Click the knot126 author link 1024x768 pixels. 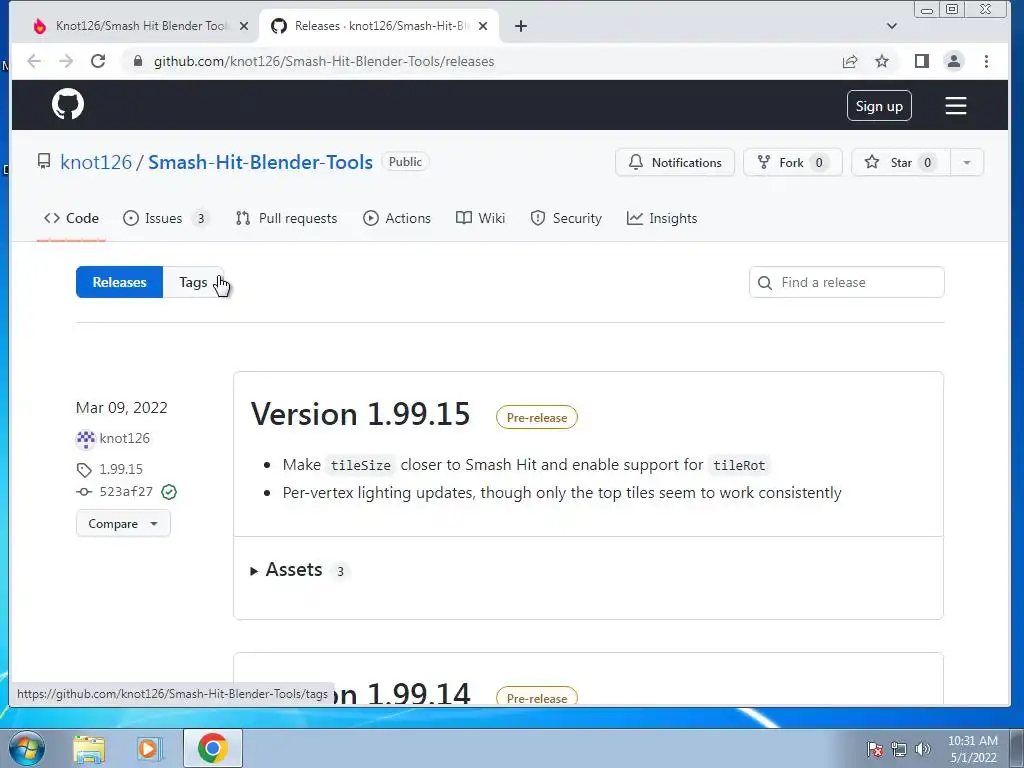point(124,438)
